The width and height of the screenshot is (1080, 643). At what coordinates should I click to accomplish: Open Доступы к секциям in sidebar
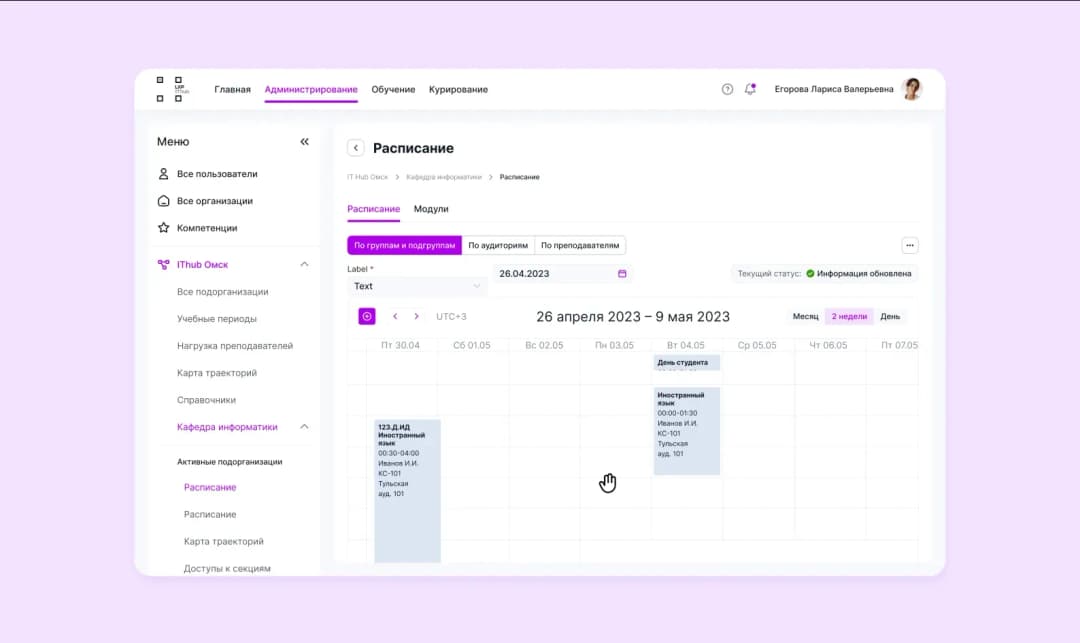click(x=227, y=569)
